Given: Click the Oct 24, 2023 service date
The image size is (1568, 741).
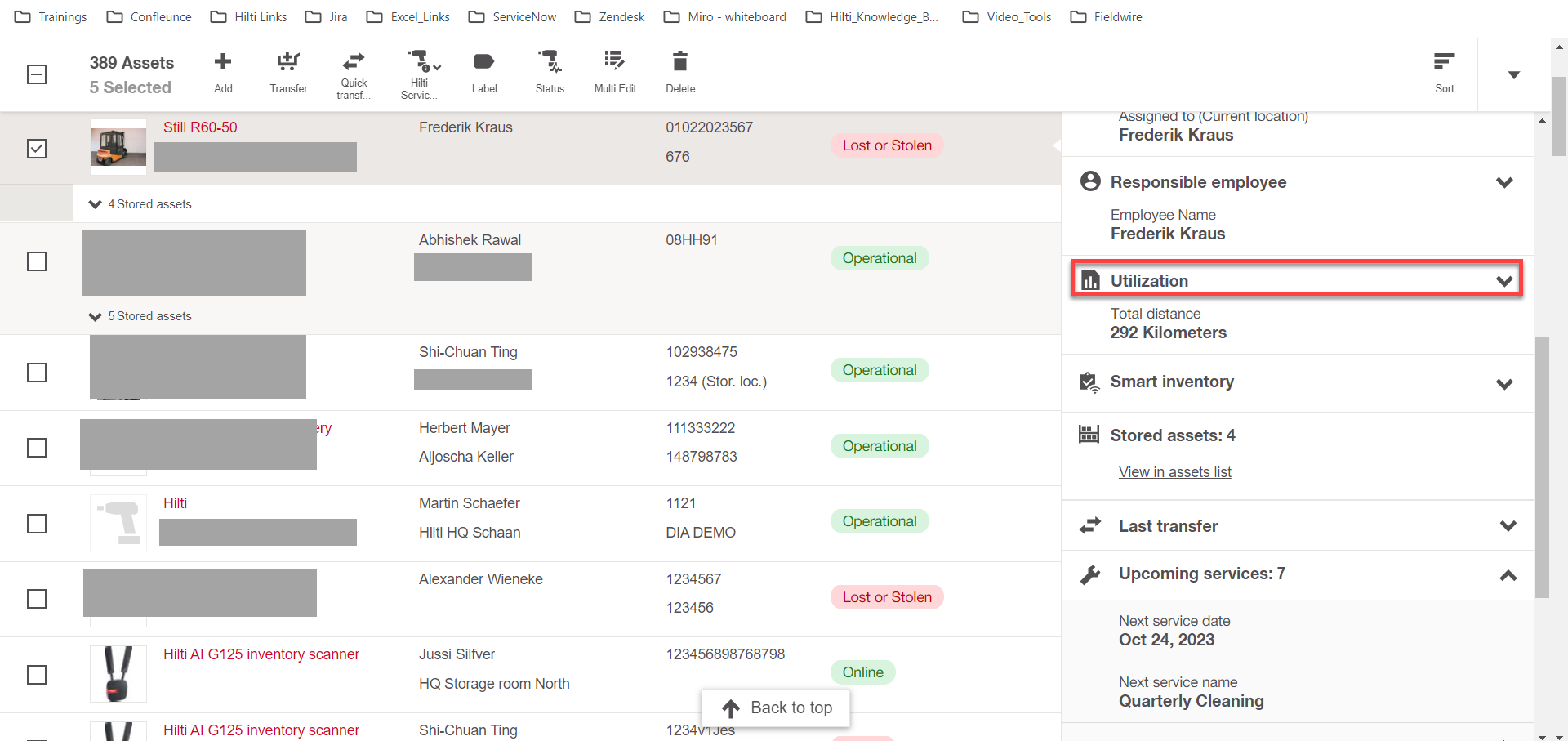Looking at the screenshot, I should coord(1166,640).
